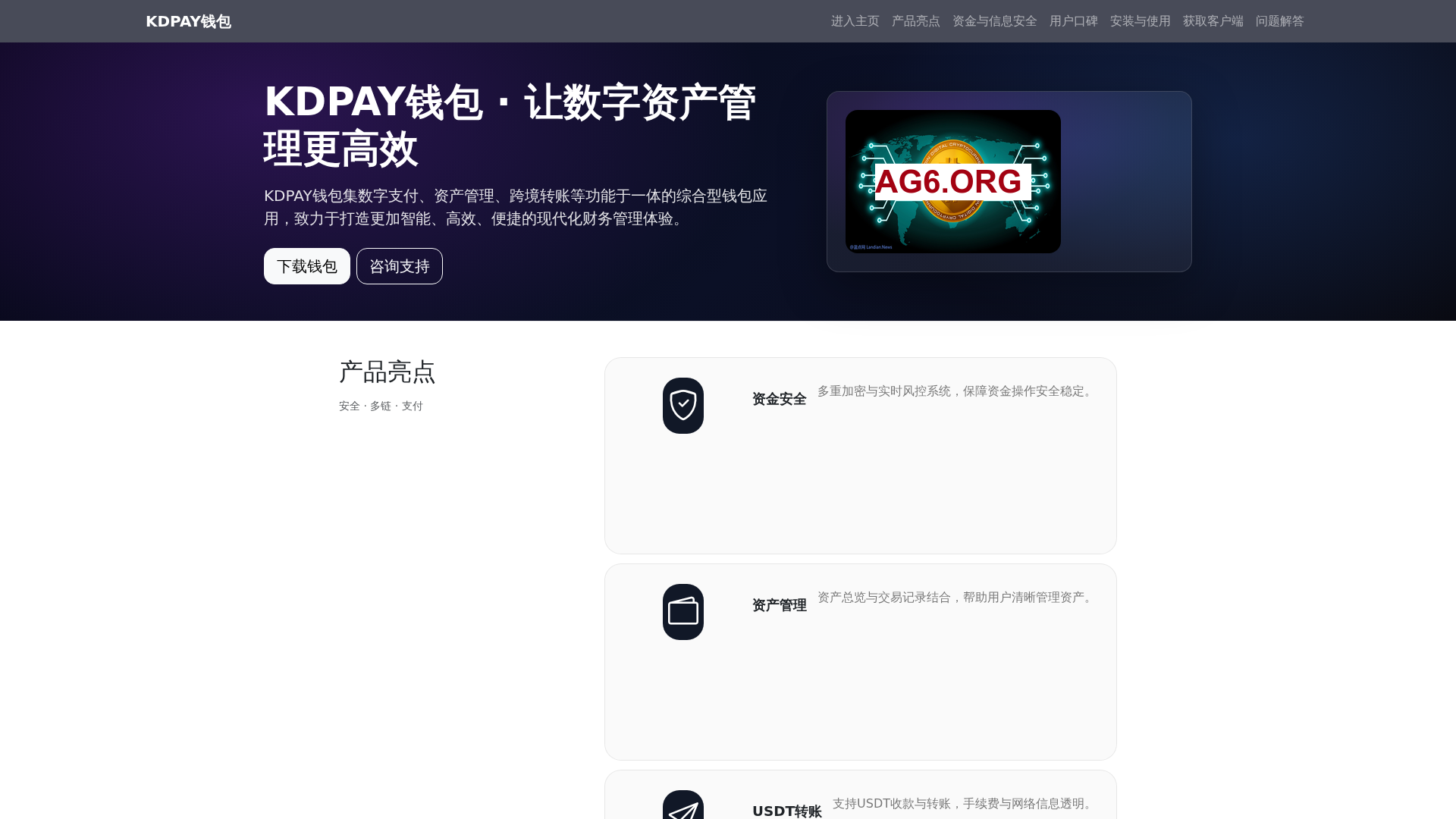Image resolution: width=1456 pixels, height=819 pixels.
Task: Click the paper plane icon for USDT转账
Action: pyautogui.click(x=683, y=805)
